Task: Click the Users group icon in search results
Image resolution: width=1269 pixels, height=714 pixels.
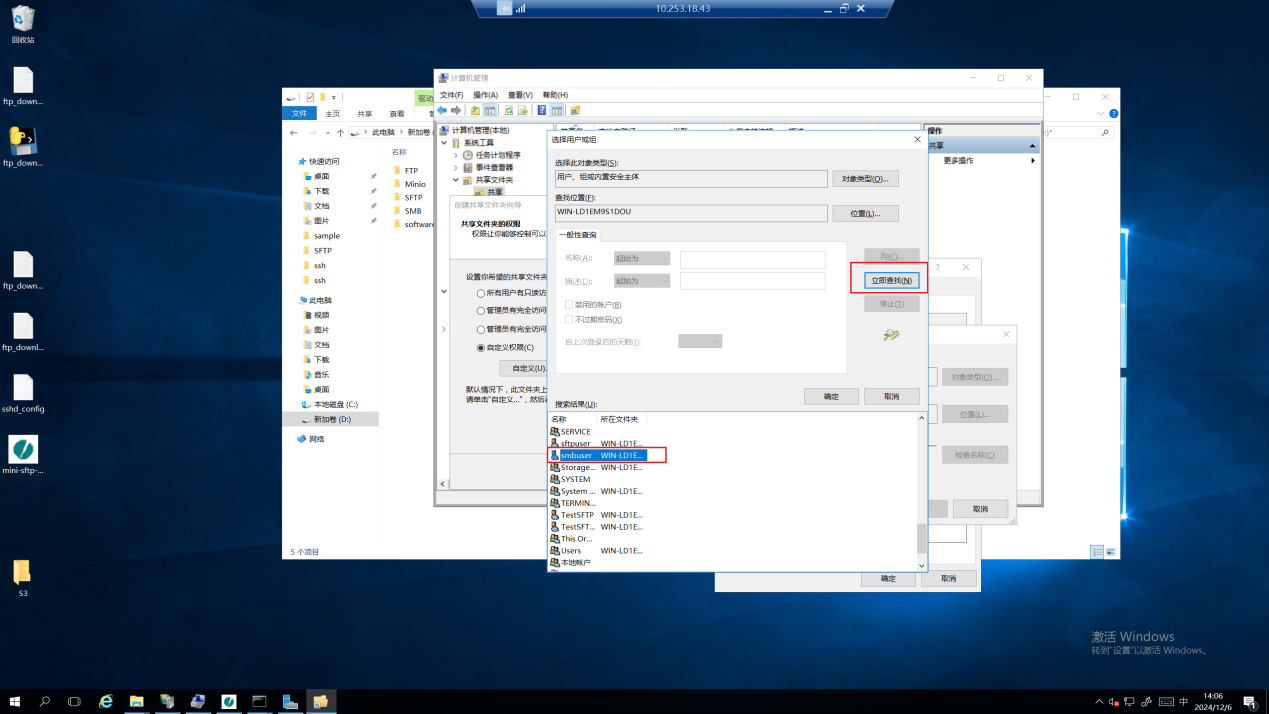Action: [555, 551]
